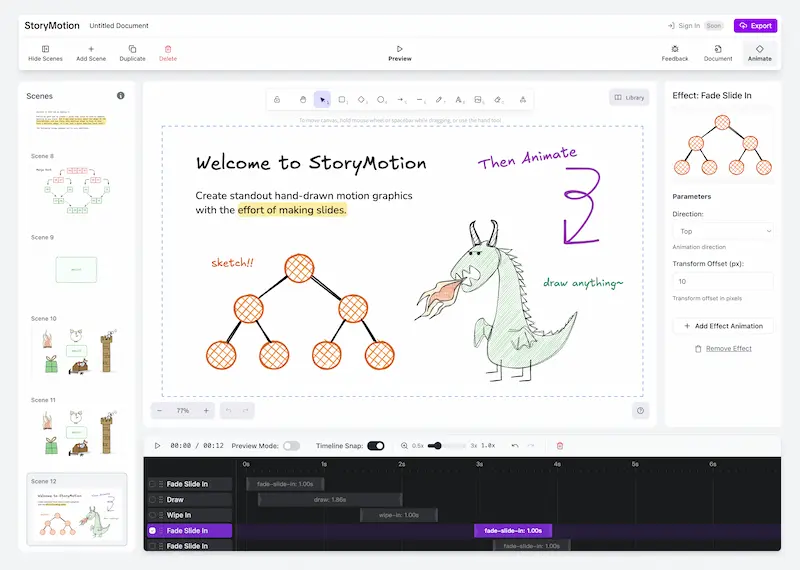The width and height of the screenshot is (800, 570).
Task: Select the Wipe In track label
Action: [x=179, y=515]
